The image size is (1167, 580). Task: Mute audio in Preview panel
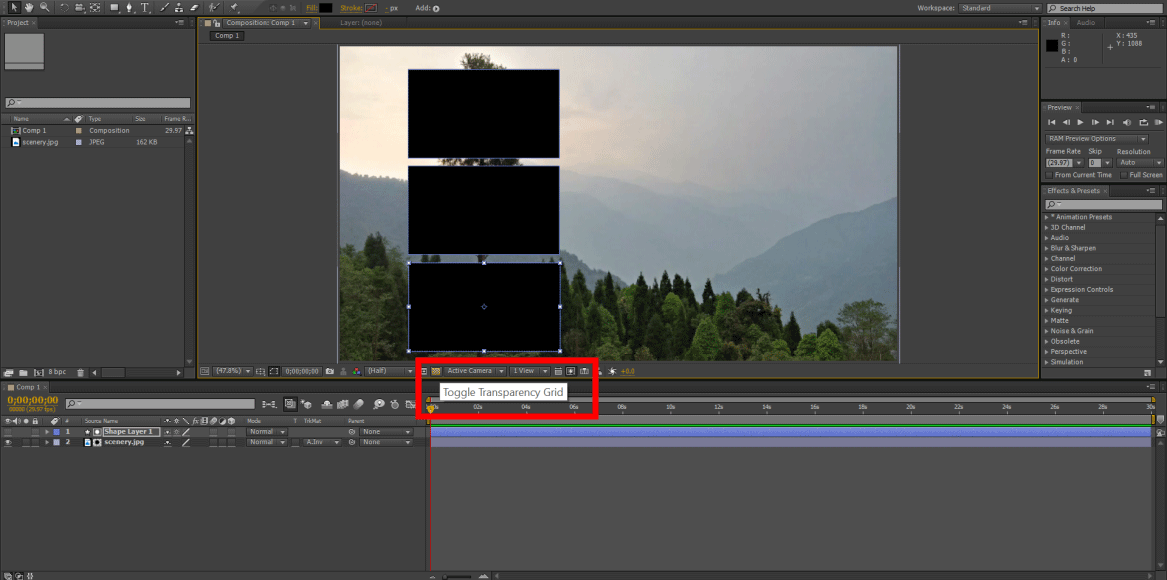point(1126,122)
